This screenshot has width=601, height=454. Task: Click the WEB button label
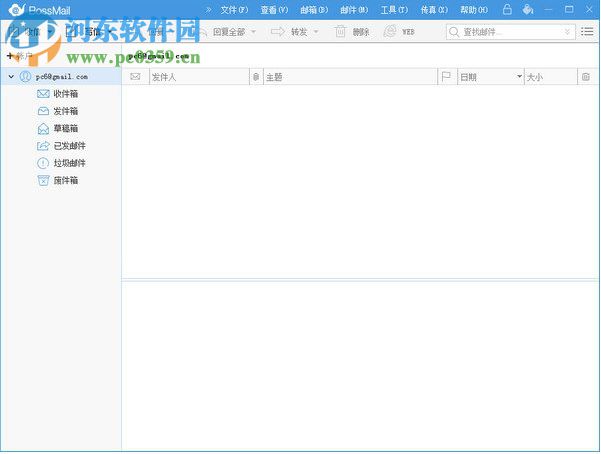coord(408,32)
